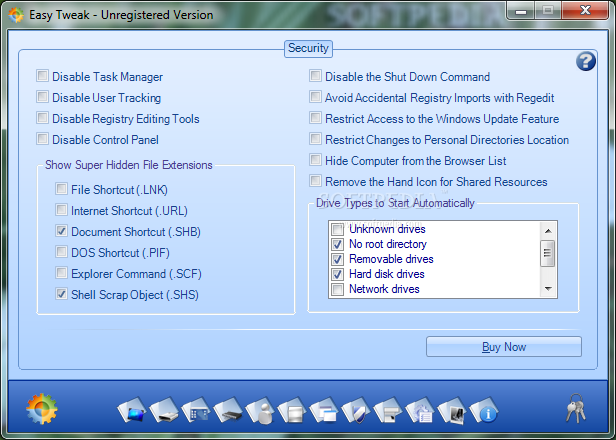
Task: Uncheck Hard disk drives list item
Action: coord(337,274)
